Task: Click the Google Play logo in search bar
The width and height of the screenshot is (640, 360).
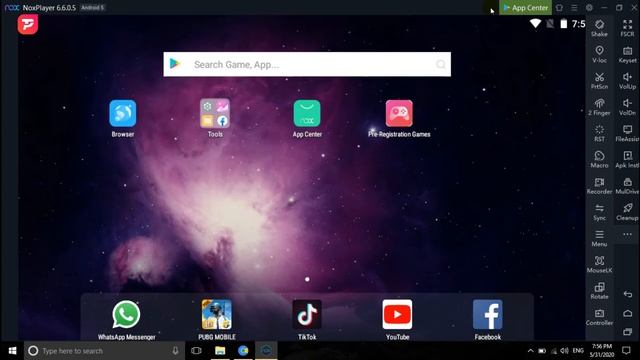Action: [175, 64]
